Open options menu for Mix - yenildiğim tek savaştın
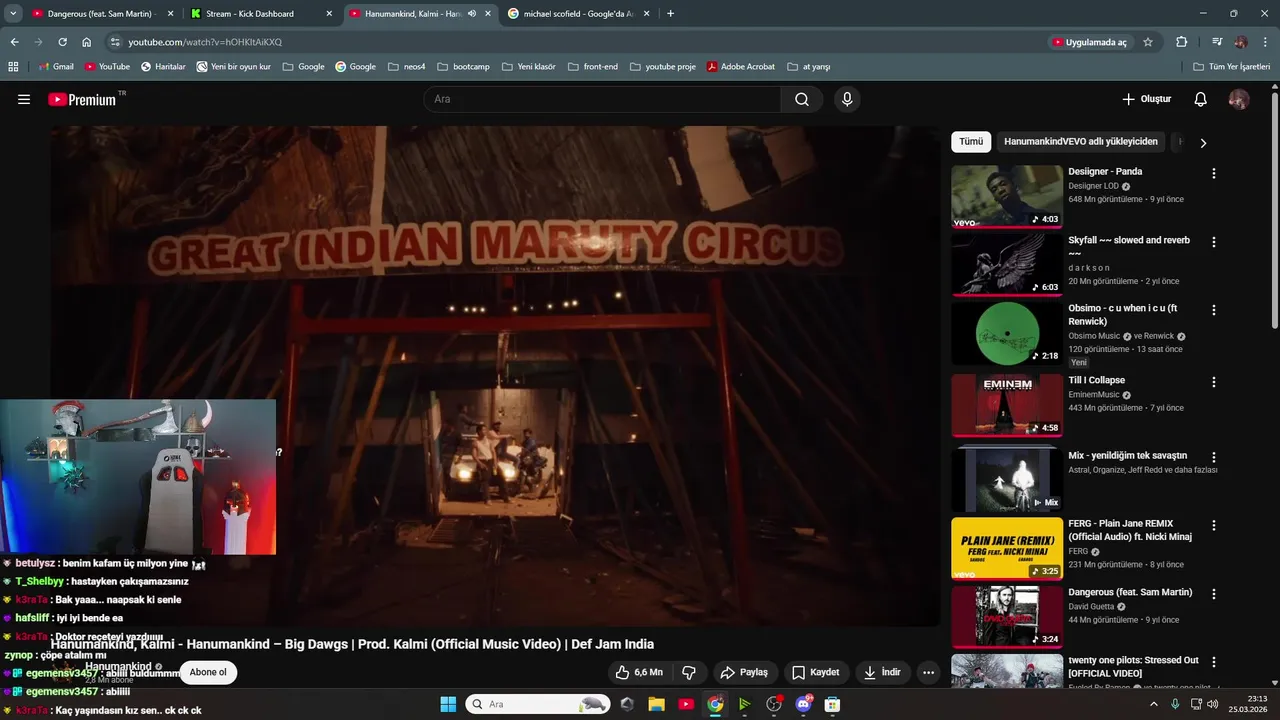 [x=1214, y=457]
